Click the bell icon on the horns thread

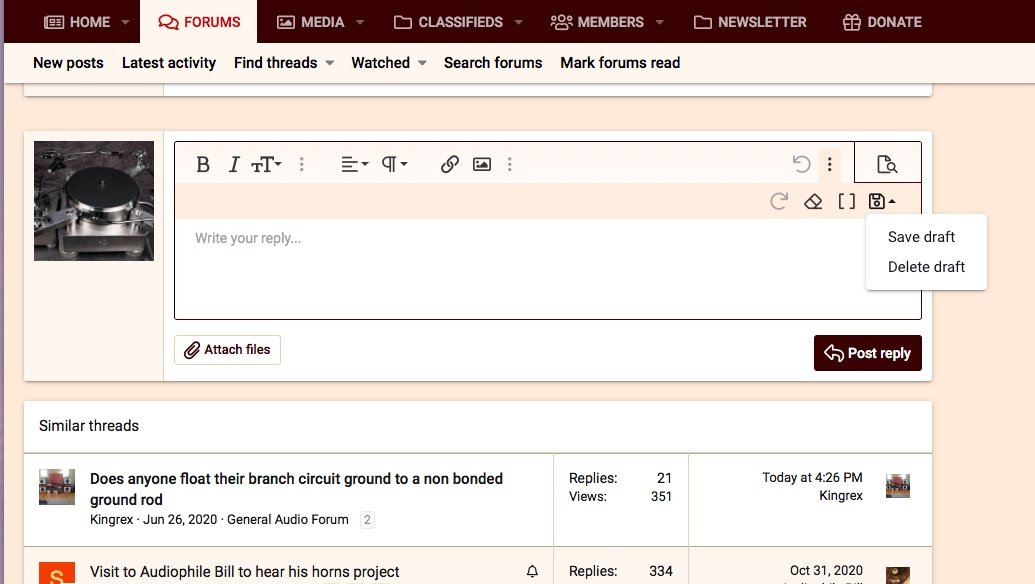pos(532,572)
